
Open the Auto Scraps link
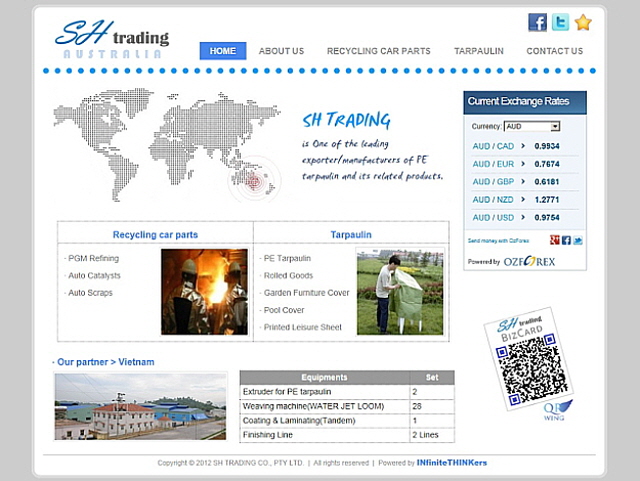click(x=90, y=293)
